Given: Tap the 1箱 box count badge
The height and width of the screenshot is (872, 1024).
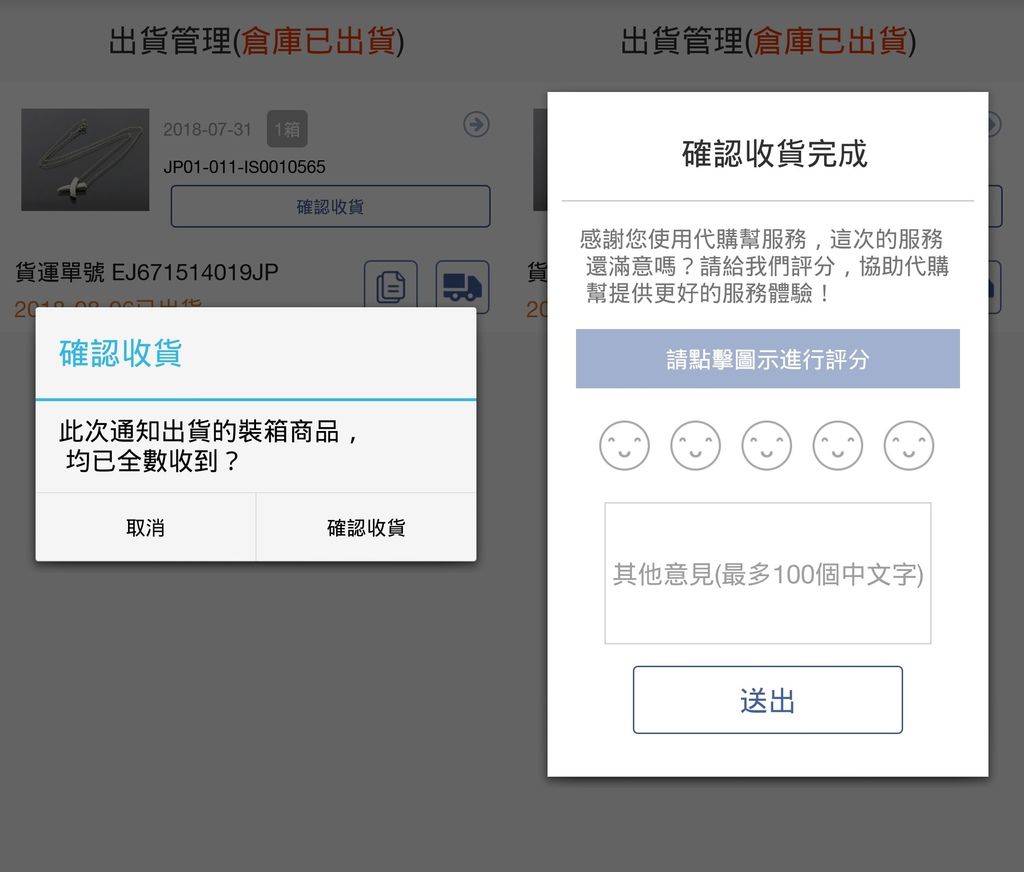Looking at the screenshot, I should [289, 129].
